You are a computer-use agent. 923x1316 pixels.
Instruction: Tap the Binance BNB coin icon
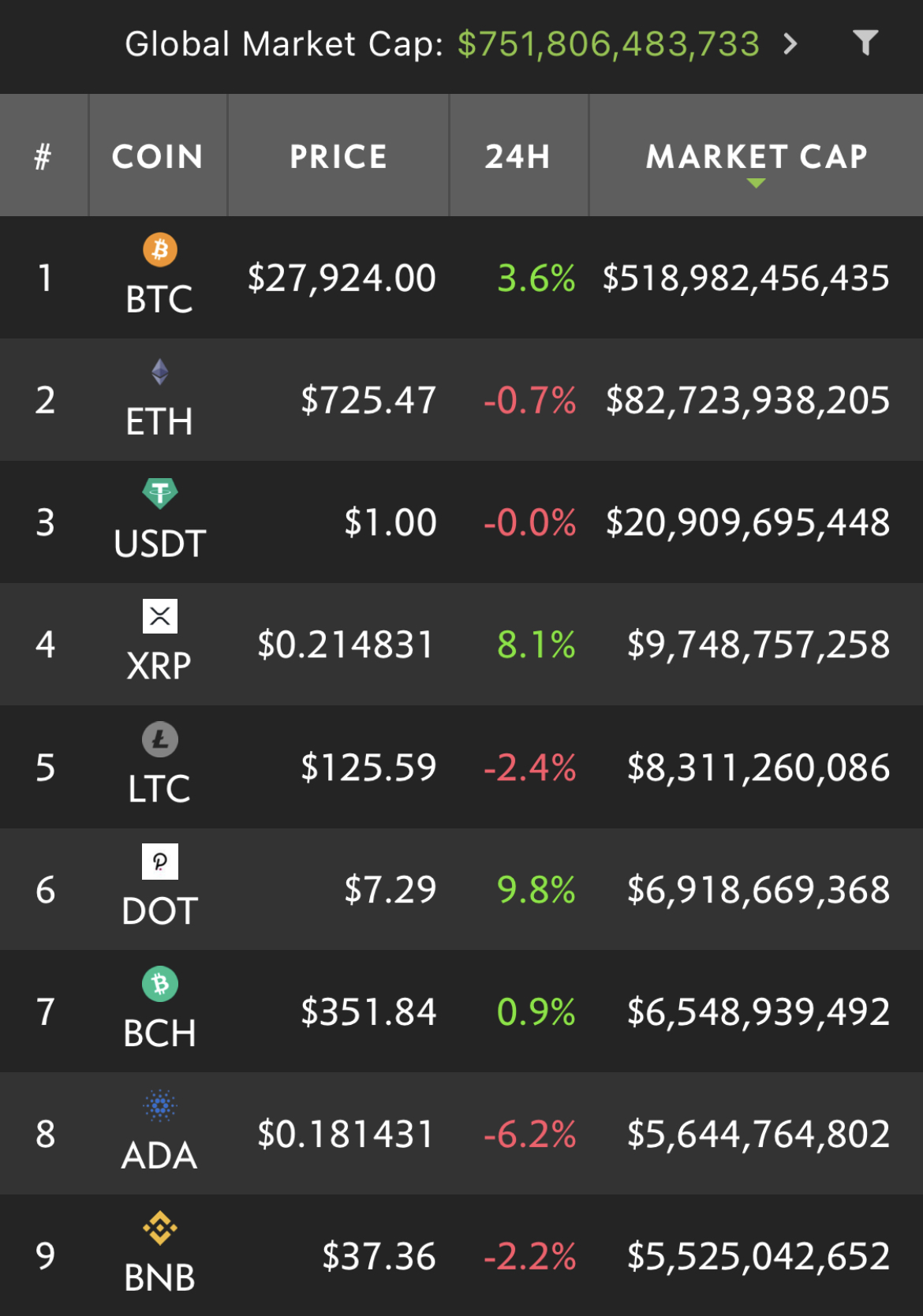(160, 1228)
